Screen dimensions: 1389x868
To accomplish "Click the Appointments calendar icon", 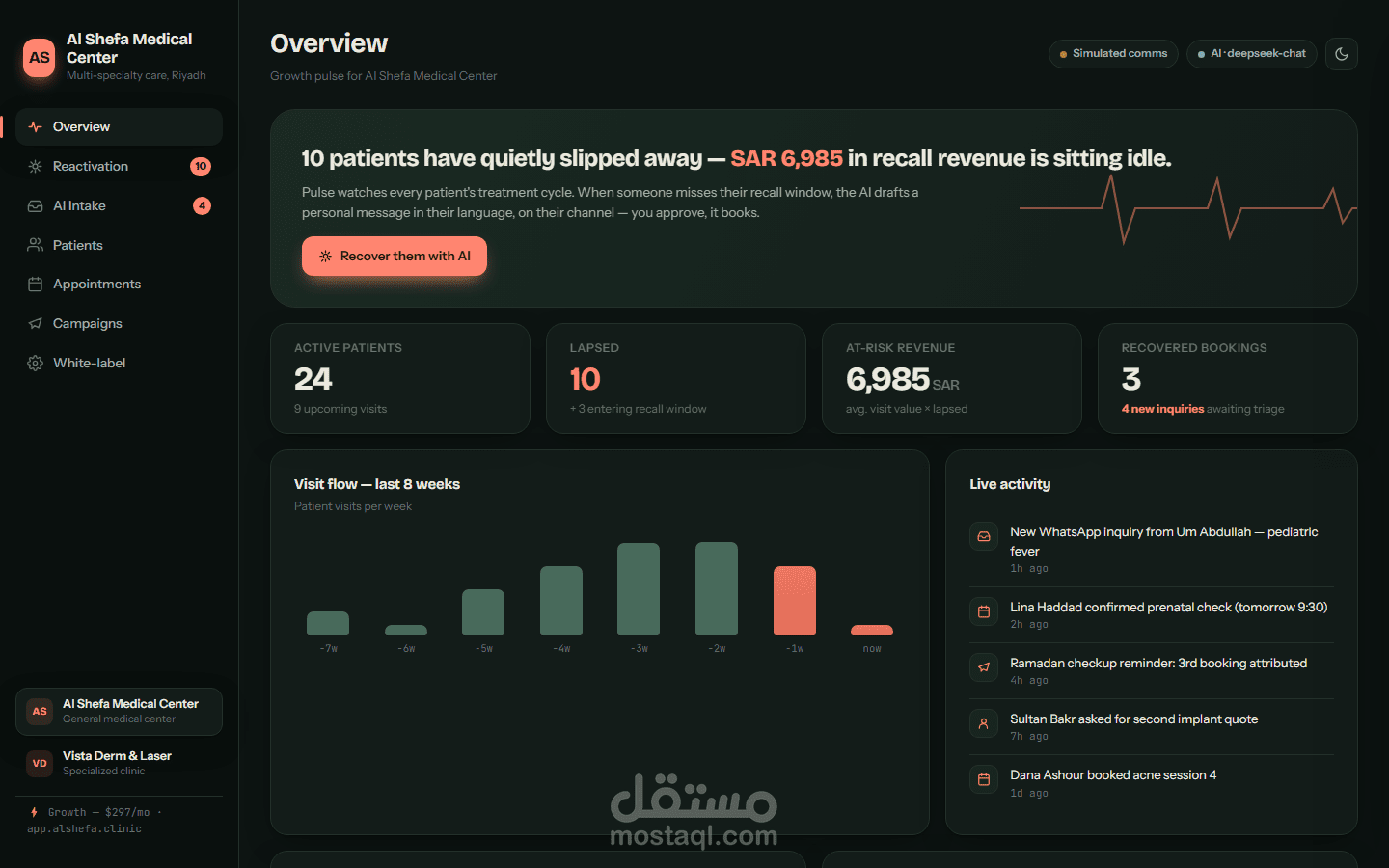I will tap(36, 285).
